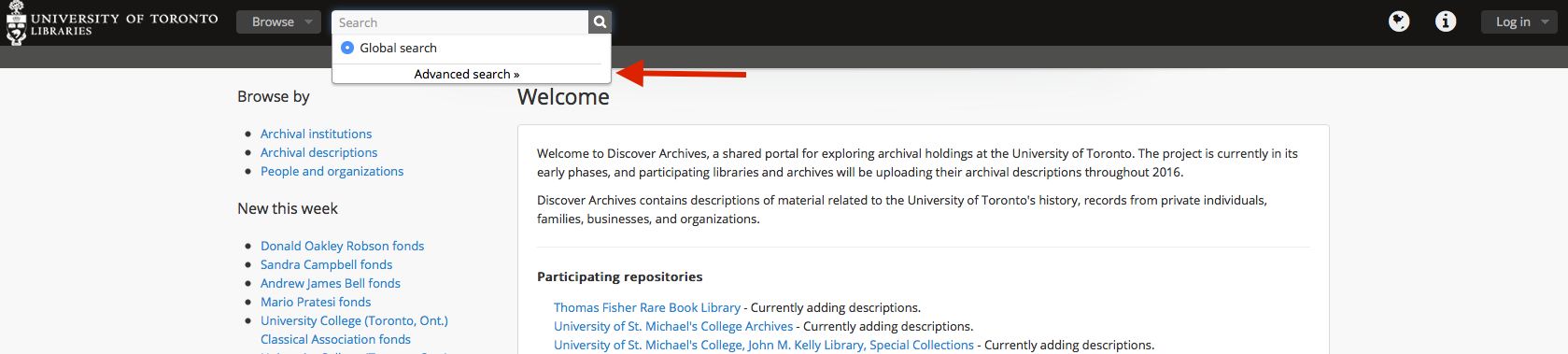
Task: Visit Thomas Fisher Rare Book Library link
Action: tap(646, 307)
